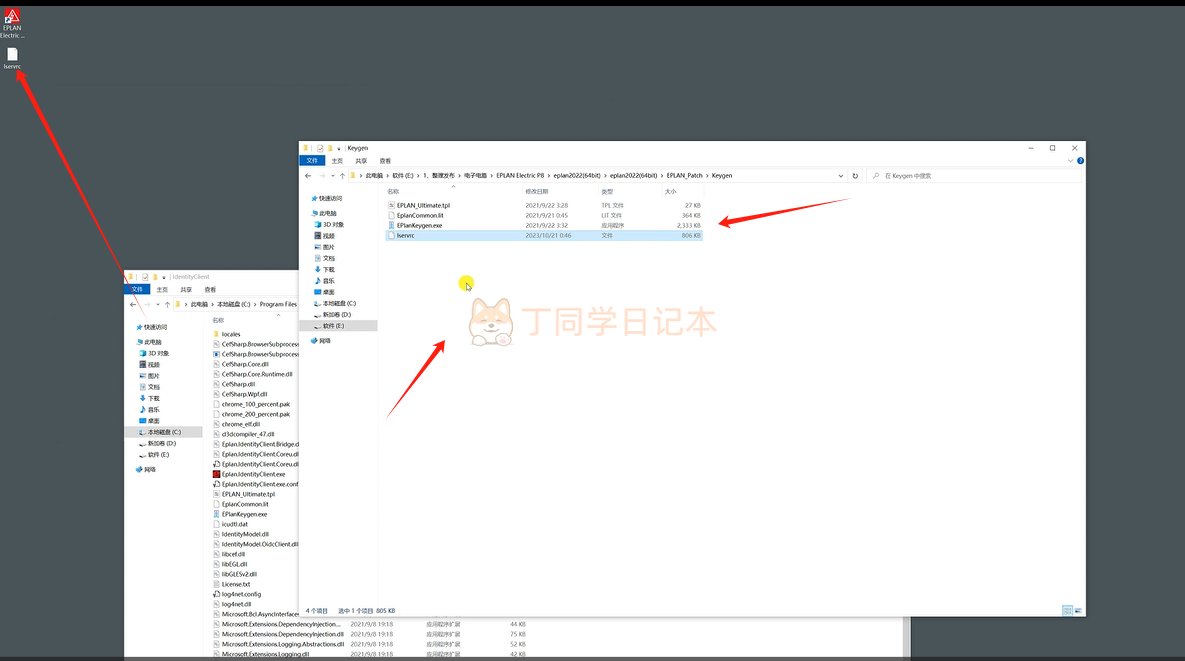This screenshot has height=661, width=1185.
Task: Click 电子电路 in the Keygen breadcrumb
Action: pyautogui.click(x=475, y=175)
